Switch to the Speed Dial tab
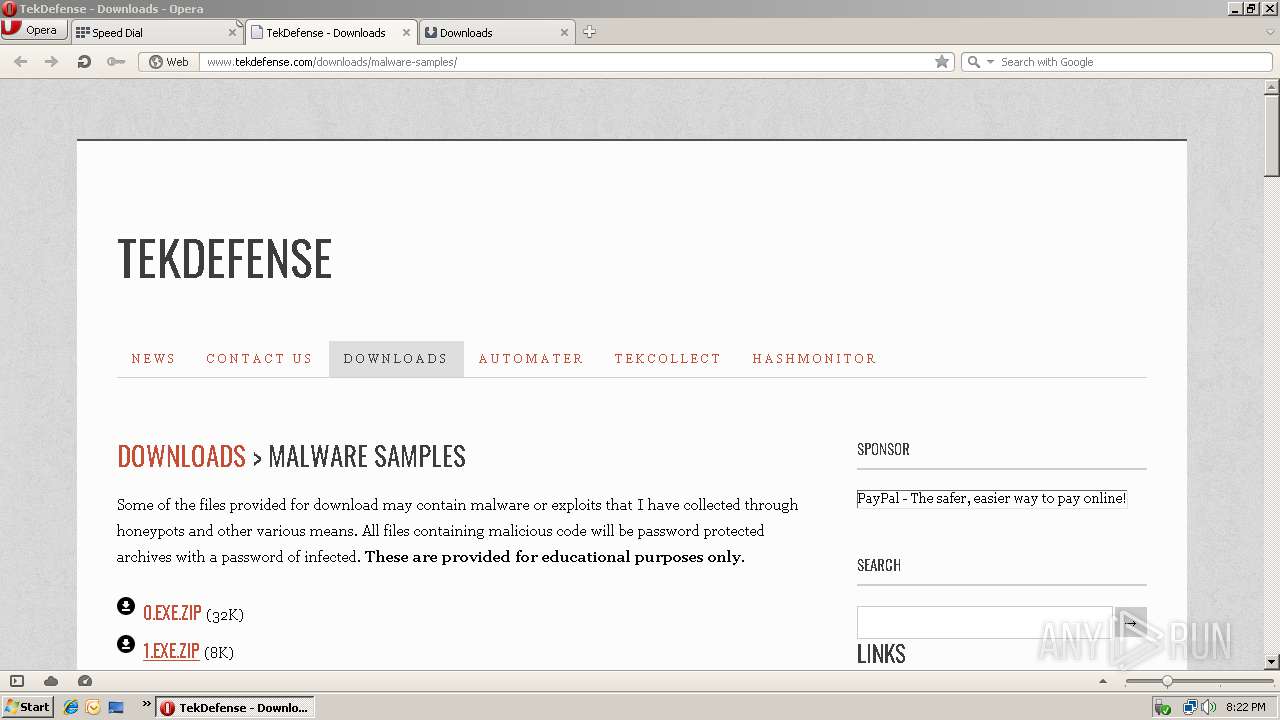1280x720 pixels. 156,32
